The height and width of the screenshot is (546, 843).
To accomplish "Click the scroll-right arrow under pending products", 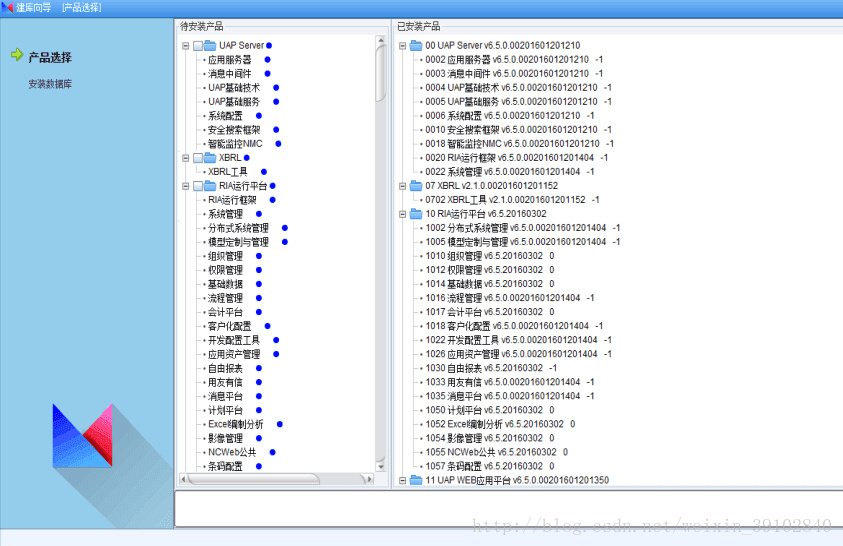I will (x=368, y=479).
